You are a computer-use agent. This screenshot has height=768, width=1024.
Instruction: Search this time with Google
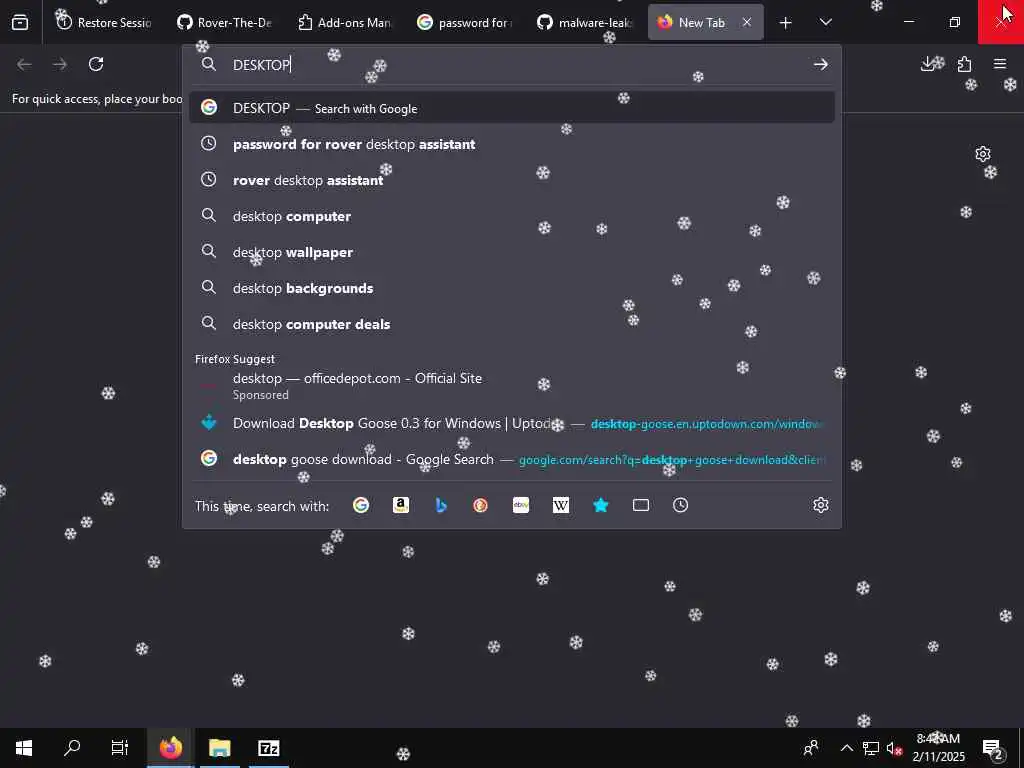tap(360, 505)
